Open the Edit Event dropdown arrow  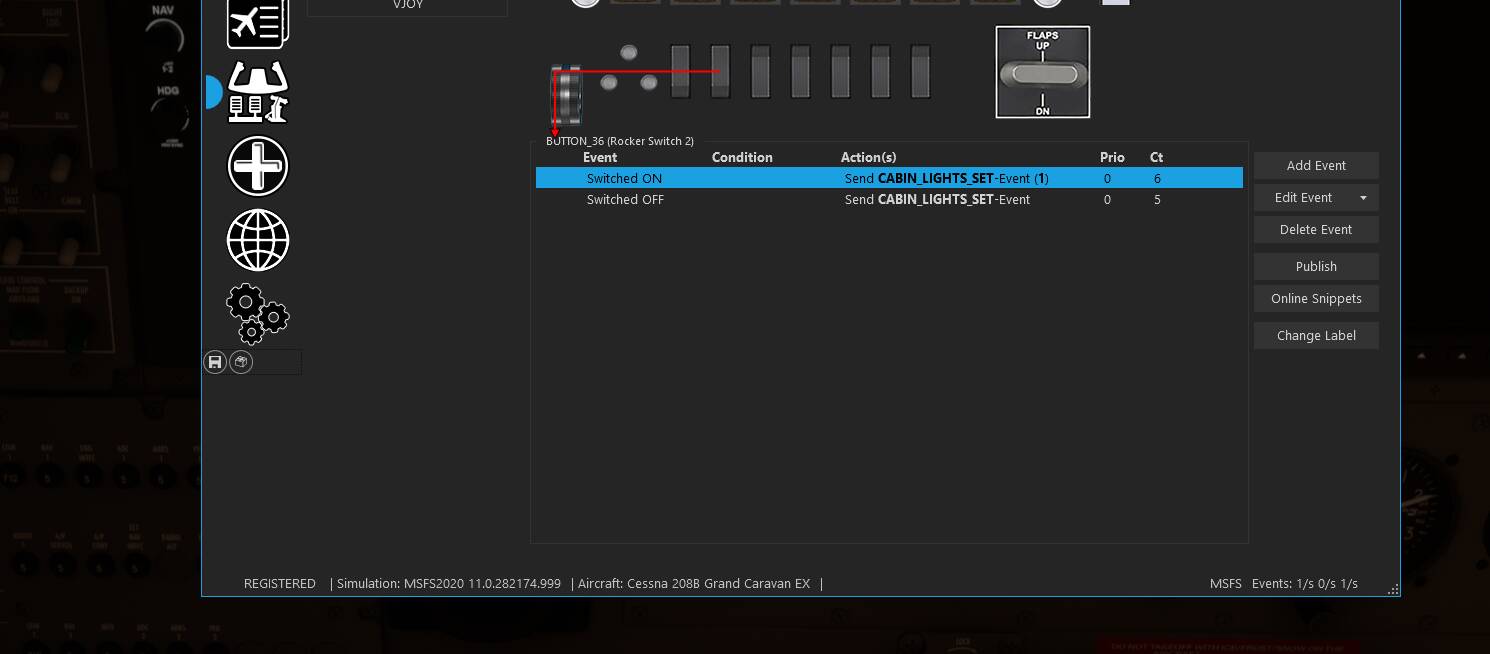[x=1363, y=198]
